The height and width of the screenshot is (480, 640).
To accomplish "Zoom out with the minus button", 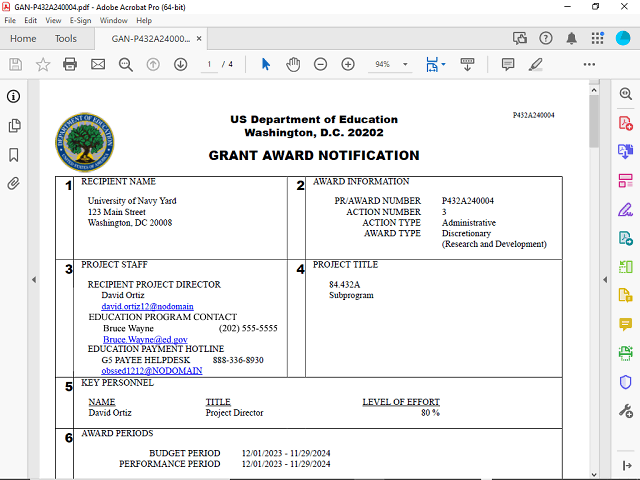I will pos(320,64).
